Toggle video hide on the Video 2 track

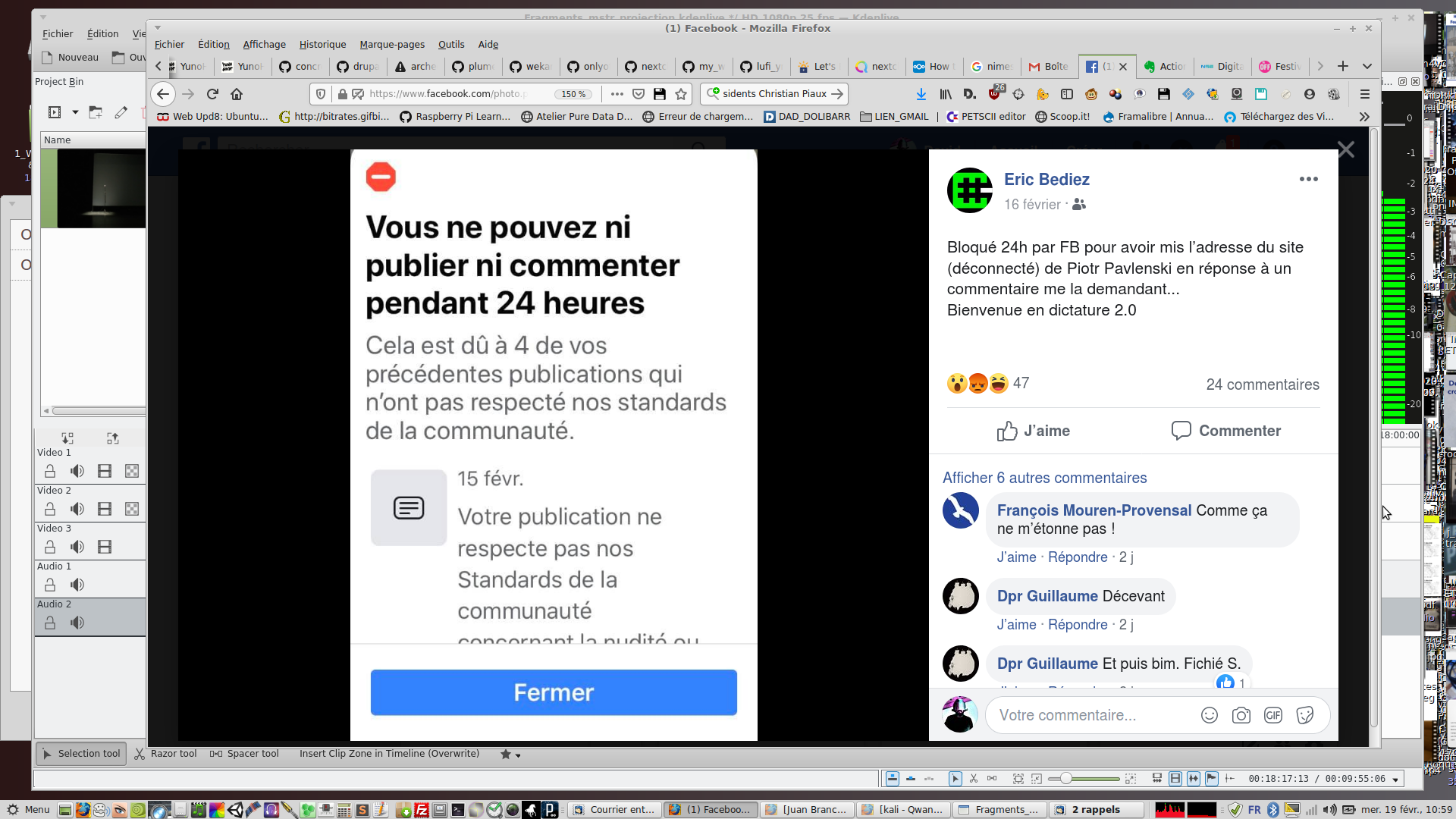point(105,509)
